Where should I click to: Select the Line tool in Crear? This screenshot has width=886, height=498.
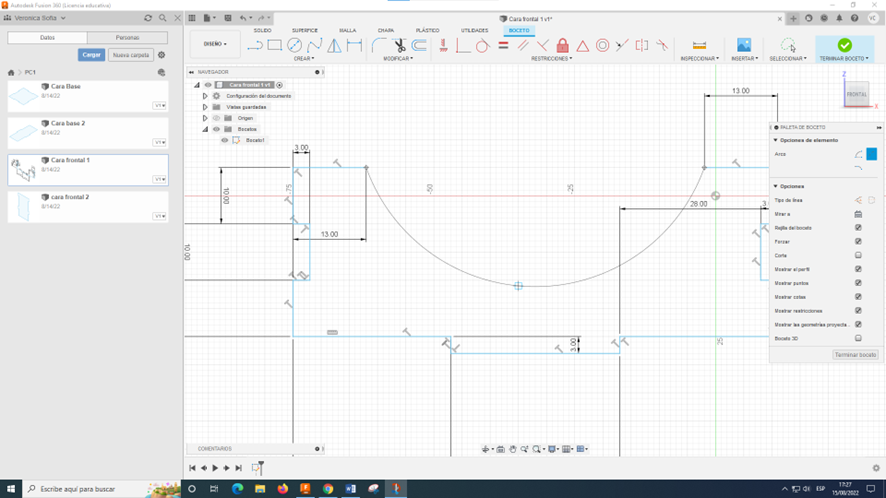coord(255,45)
